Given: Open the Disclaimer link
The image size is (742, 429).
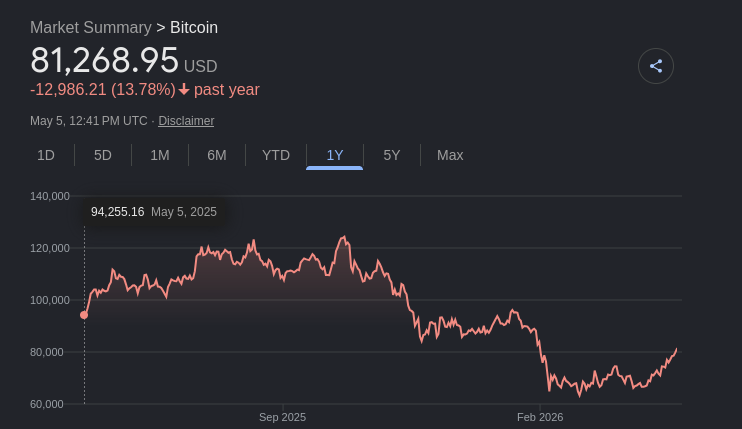Looking at the screenshot, I should pos(186,121).
